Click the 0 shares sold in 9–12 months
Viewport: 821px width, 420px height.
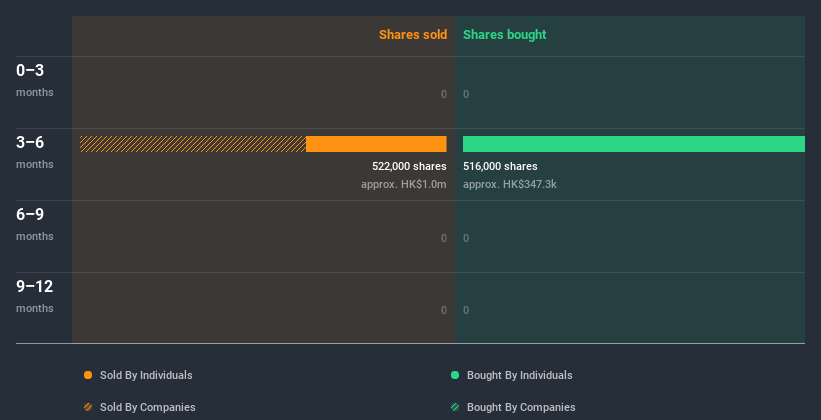pos(444,310)
